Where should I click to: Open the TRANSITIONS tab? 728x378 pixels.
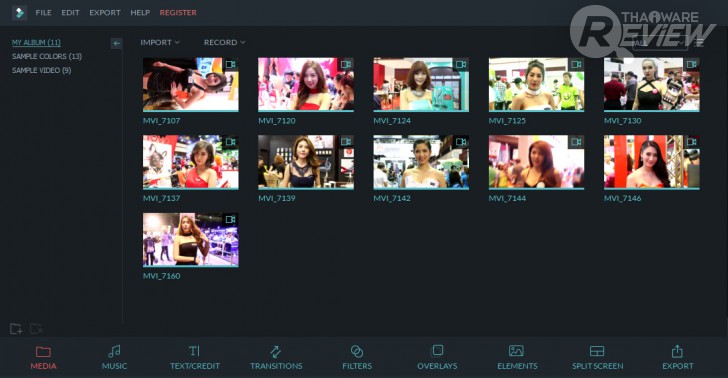[276, 358]
